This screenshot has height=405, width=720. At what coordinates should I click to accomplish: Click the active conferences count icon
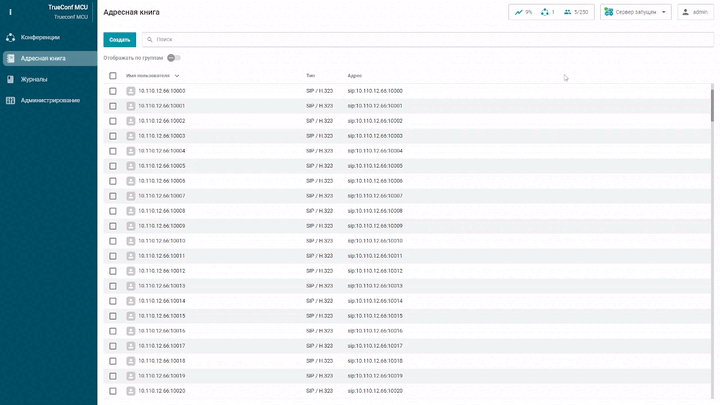tap(545, 12)
